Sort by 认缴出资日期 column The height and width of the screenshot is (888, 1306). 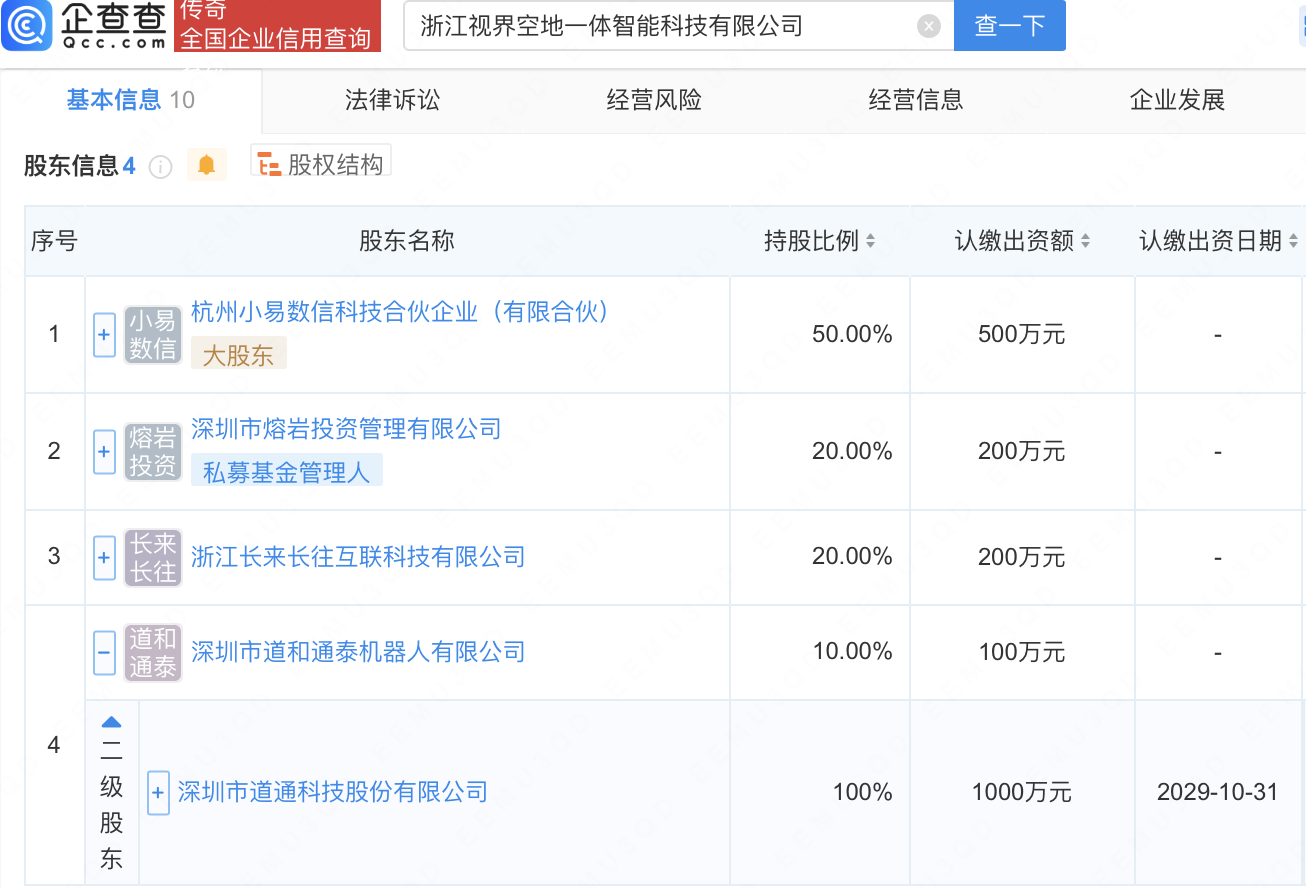[x=1293, y=241]
